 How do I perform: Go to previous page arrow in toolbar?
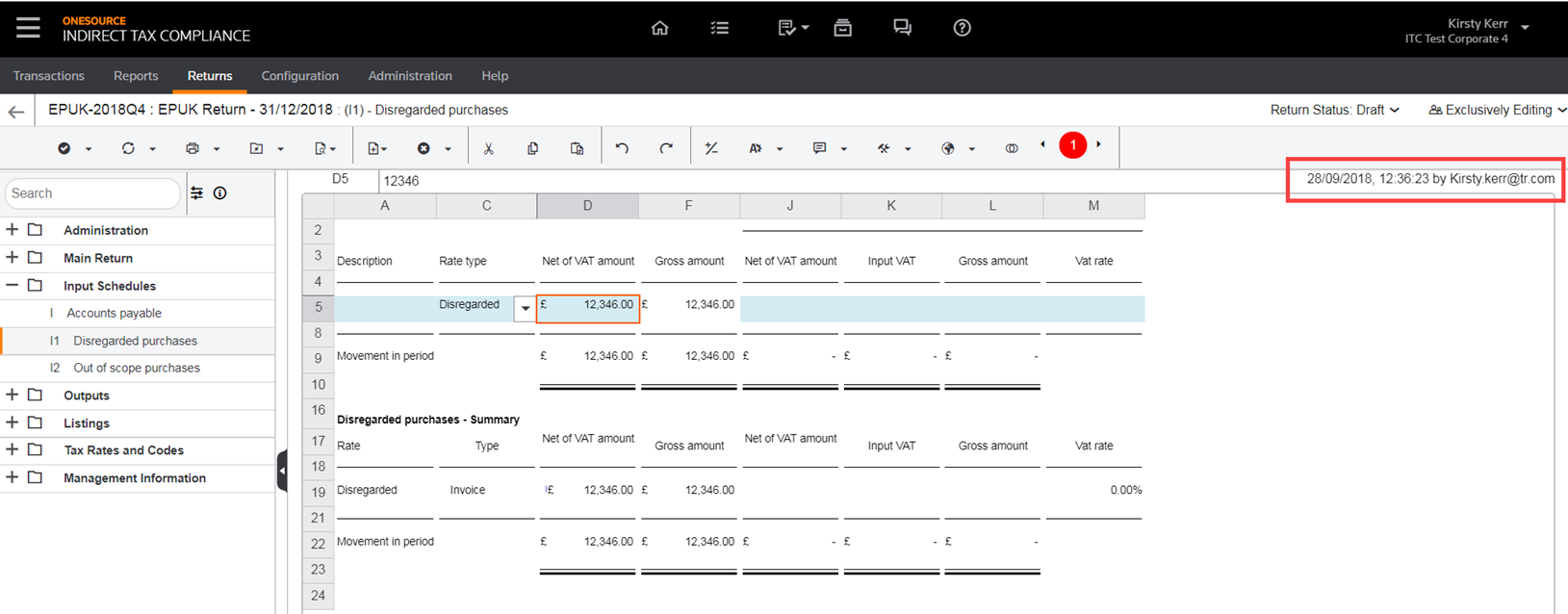(1042, 145)
